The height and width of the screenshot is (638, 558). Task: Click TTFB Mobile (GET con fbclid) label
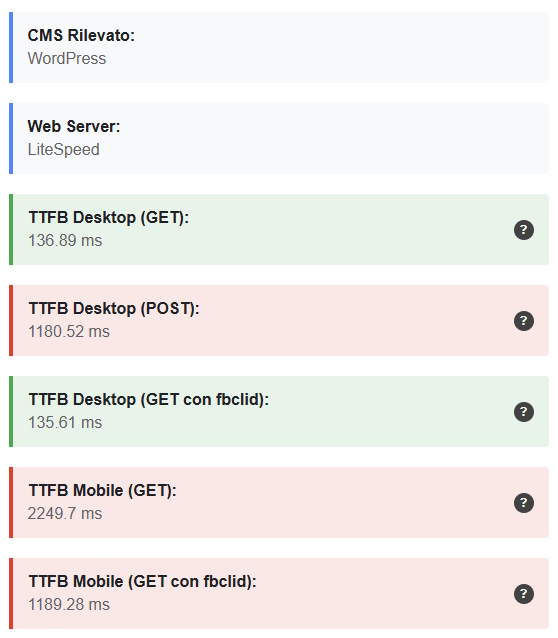142,582
